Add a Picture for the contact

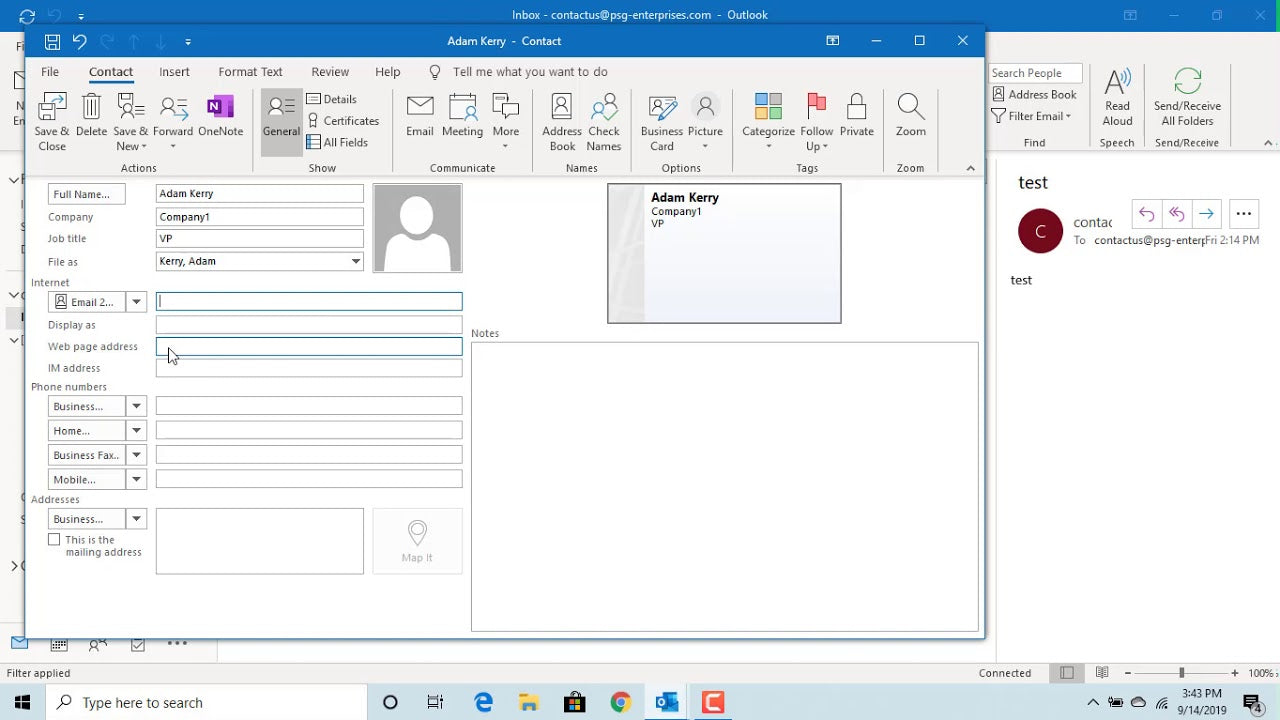pyautogui.click(x=705, y=120)
